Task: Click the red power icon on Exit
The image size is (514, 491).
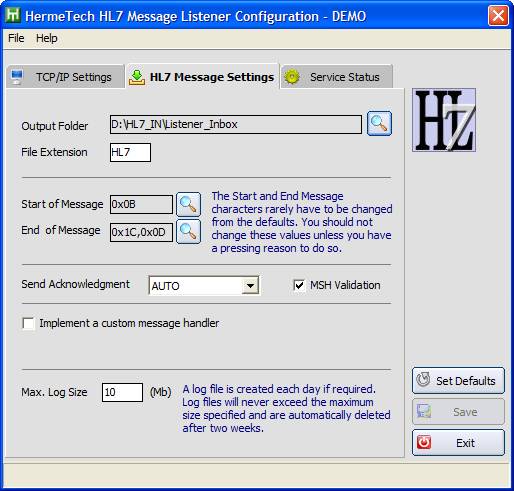Action: point(424,443)
